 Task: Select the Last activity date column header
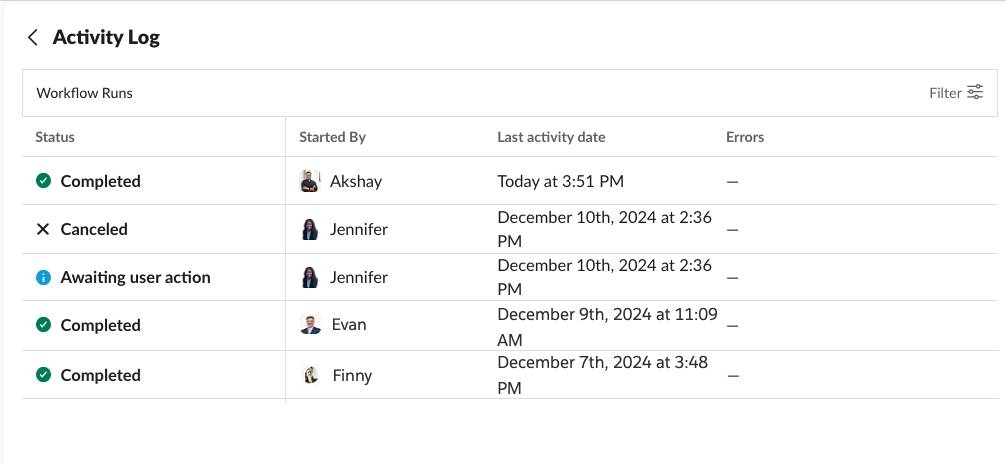[551, 137]
